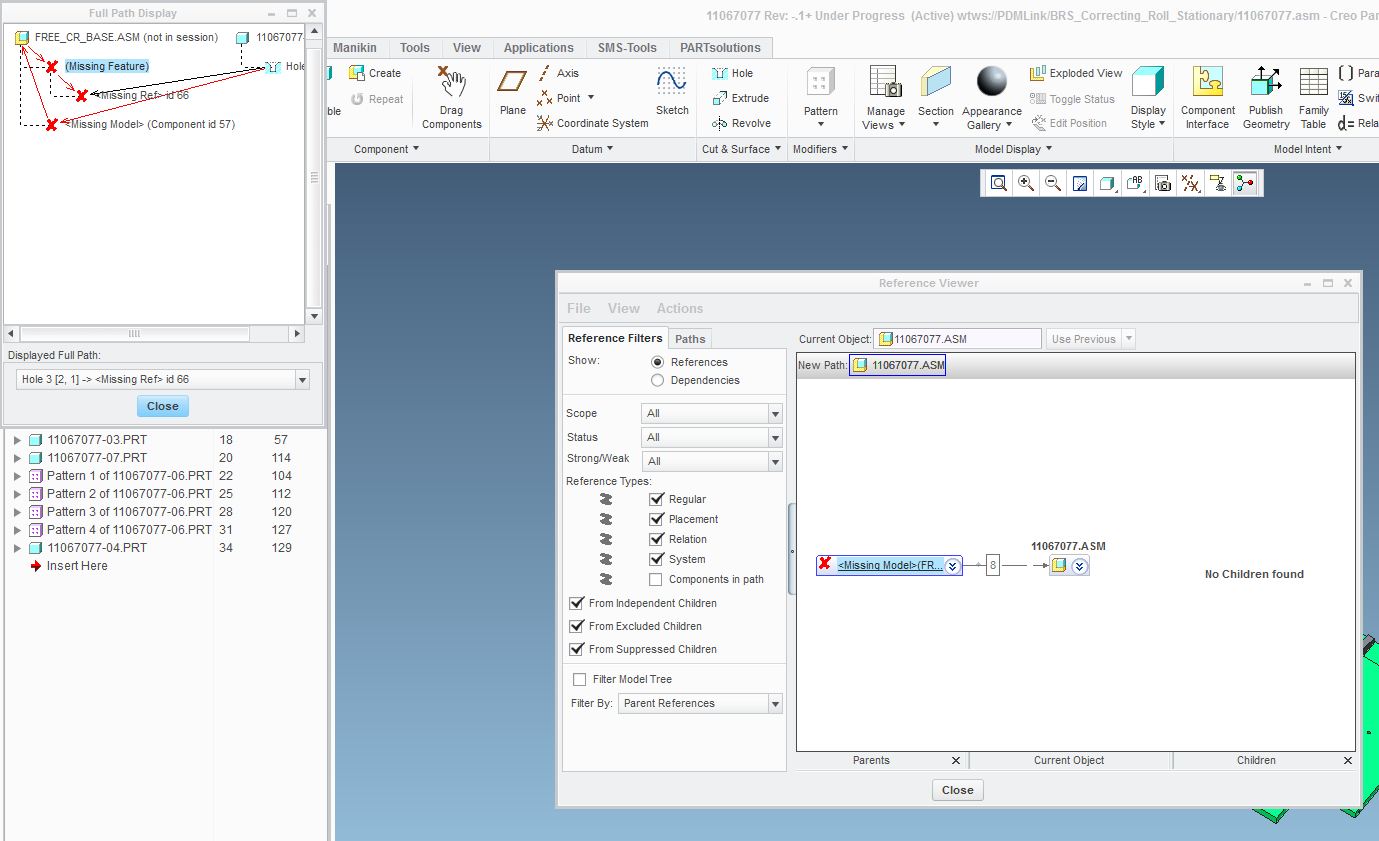Screen dimensions: 1379x841
Task: Select the (Missing Feature) node
Action: [107, 66]
